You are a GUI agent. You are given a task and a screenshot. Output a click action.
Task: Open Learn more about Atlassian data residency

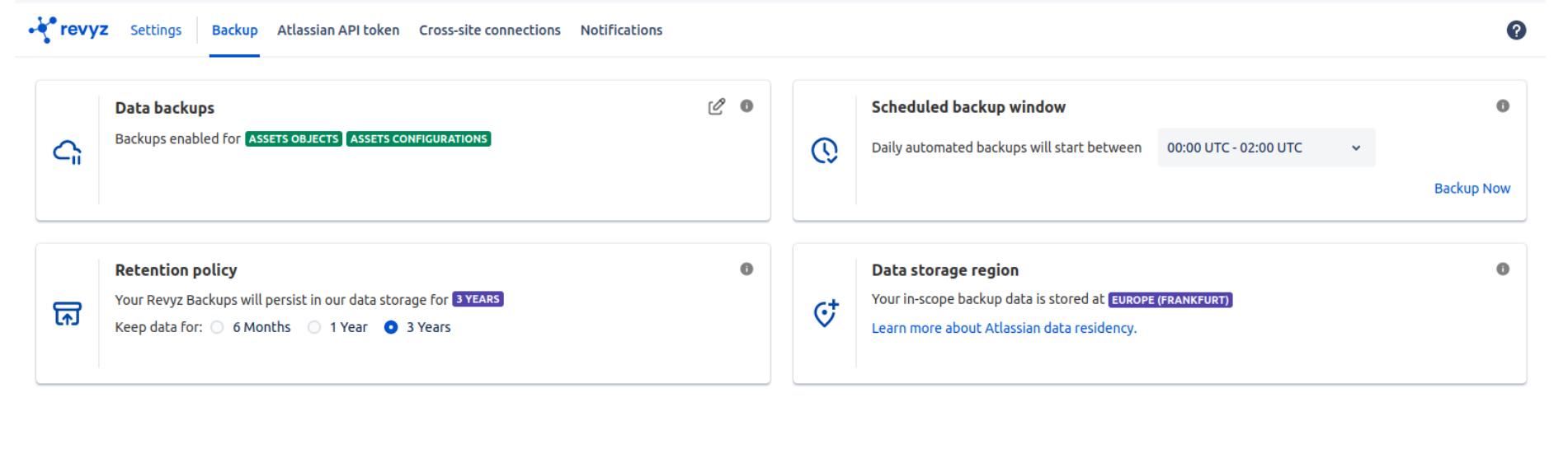1004,329
